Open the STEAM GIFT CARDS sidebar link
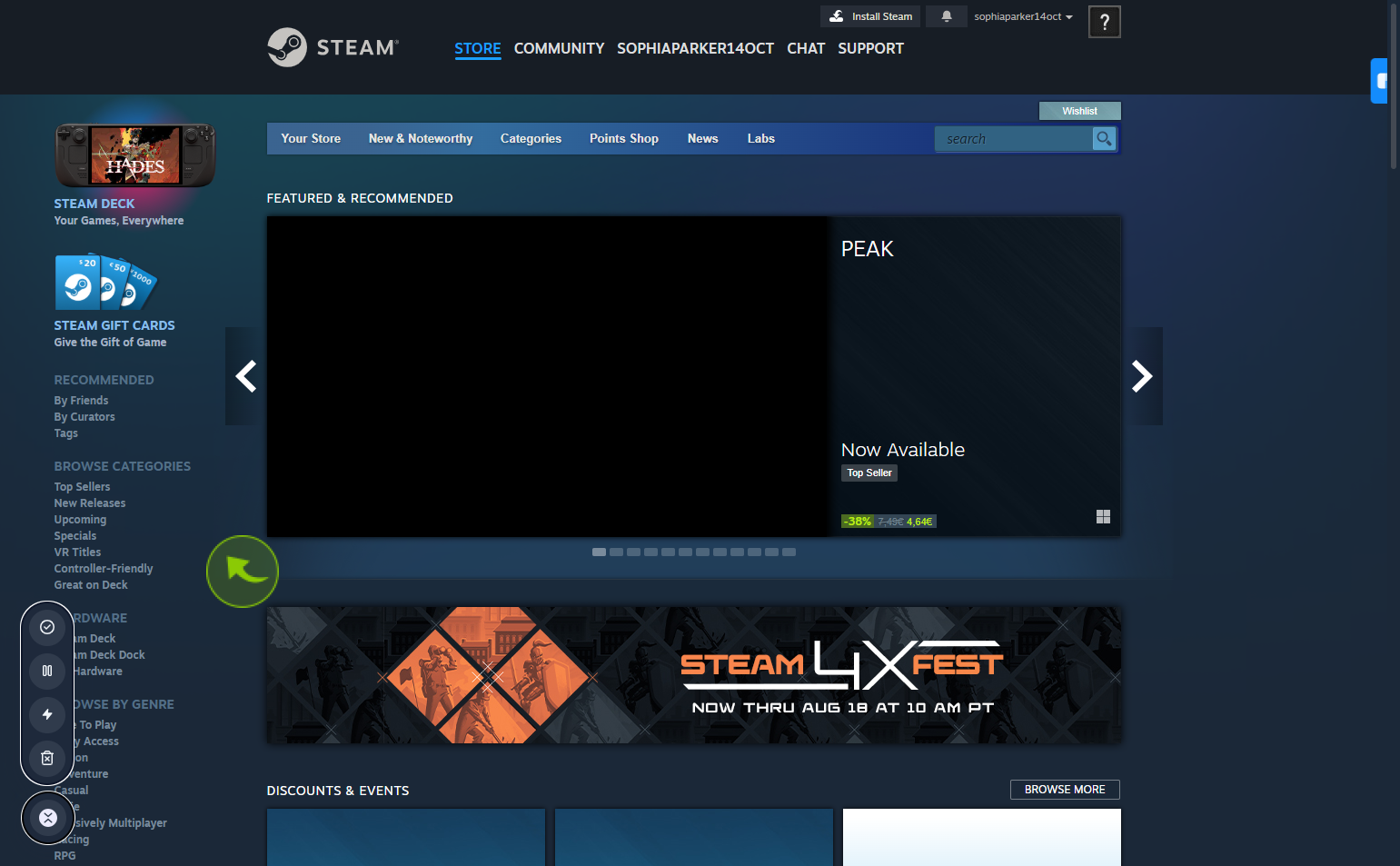Image resolution: width=1400 pixels, height=866 pixels. pyautogui.click(x=114, y=325)
